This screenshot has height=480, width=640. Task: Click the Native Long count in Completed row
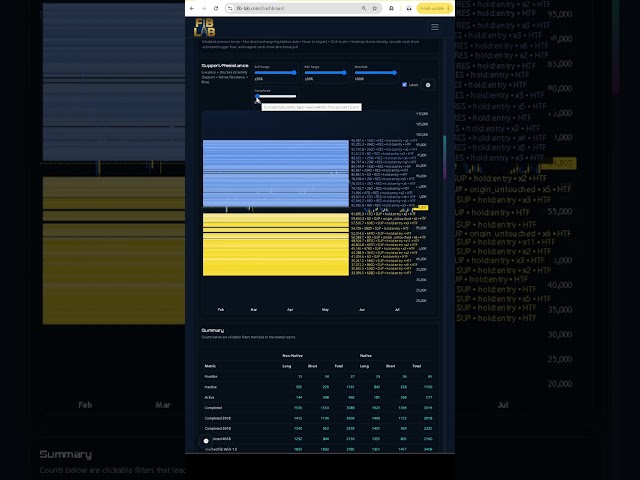[376, 408]
